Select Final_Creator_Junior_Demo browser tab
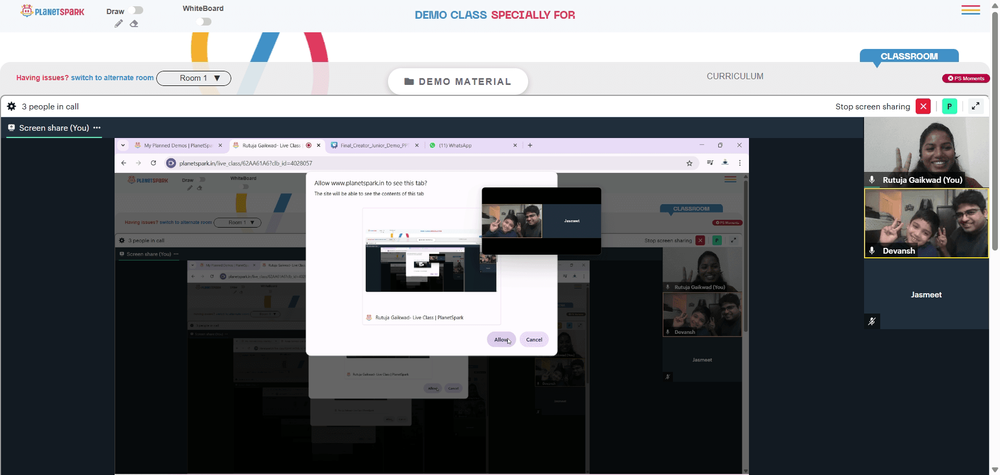 coord(374,145)
